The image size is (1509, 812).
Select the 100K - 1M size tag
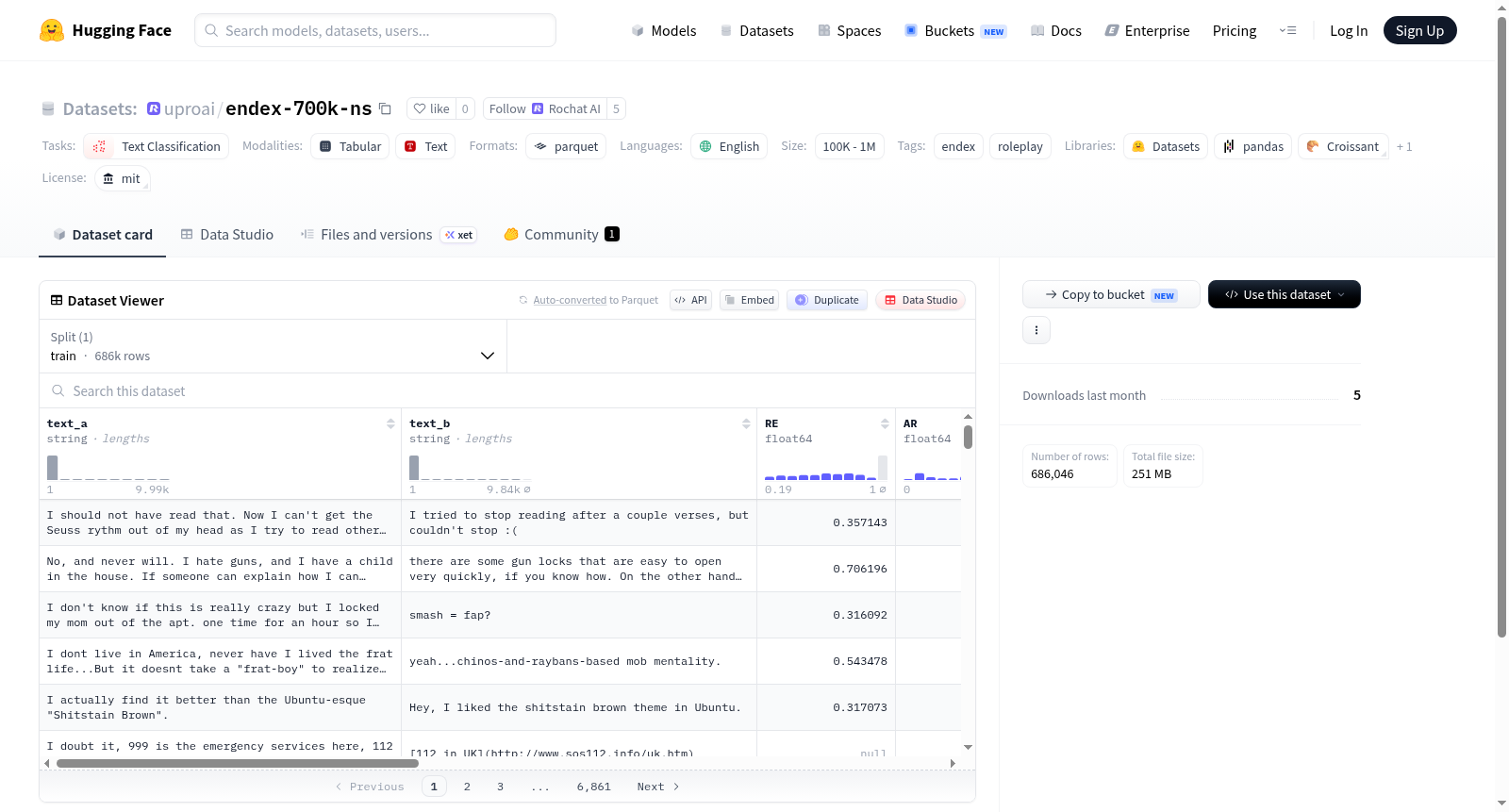pyautogui.click(x=849, y=146)
